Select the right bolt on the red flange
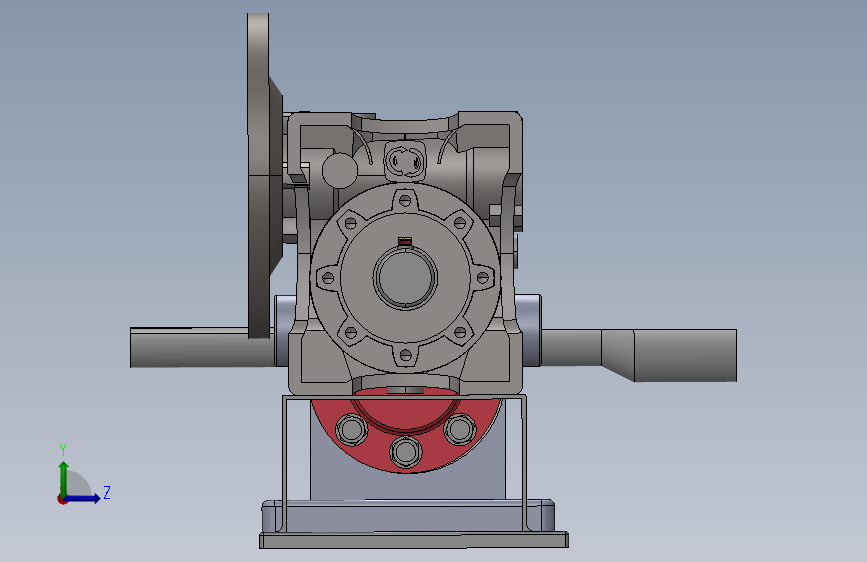Image resolution: width=867 pixels, height=562 pixels. click(459, 429)
